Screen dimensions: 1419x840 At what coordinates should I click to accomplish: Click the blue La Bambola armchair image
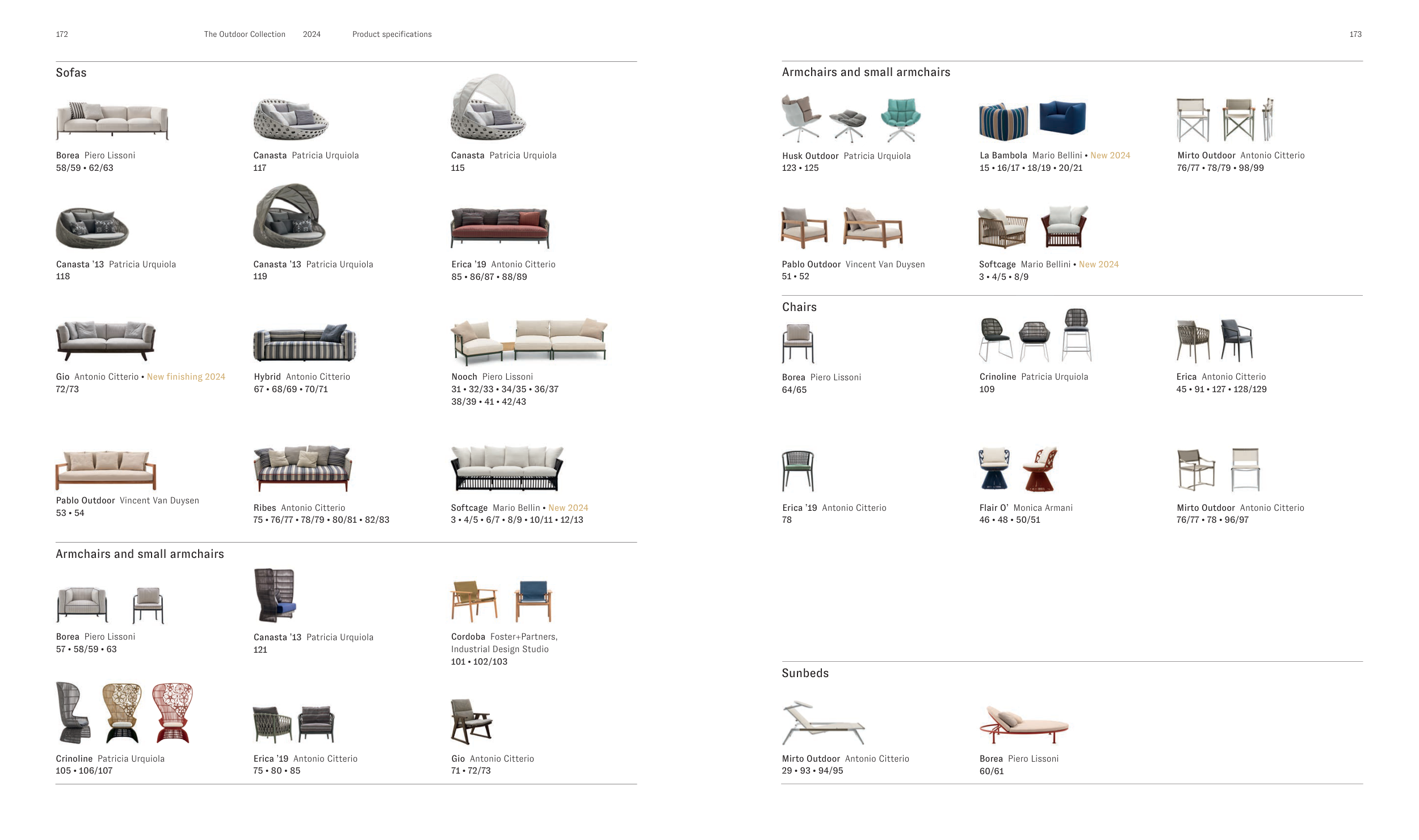coord(1062,118)
